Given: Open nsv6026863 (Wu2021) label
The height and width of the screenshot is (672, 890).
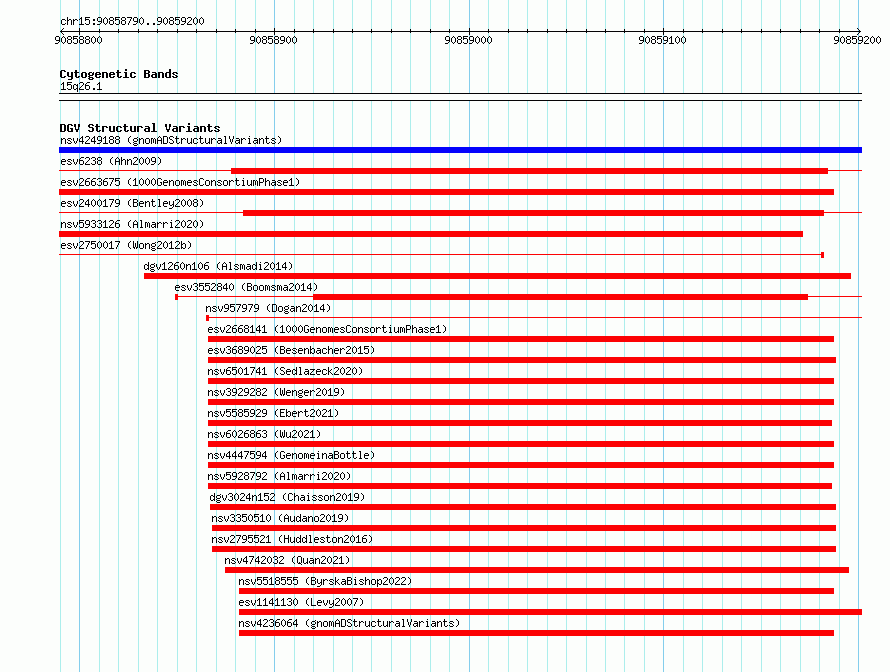Looking at the screenshot, I should pyautogui.click(x=265, y=434).
